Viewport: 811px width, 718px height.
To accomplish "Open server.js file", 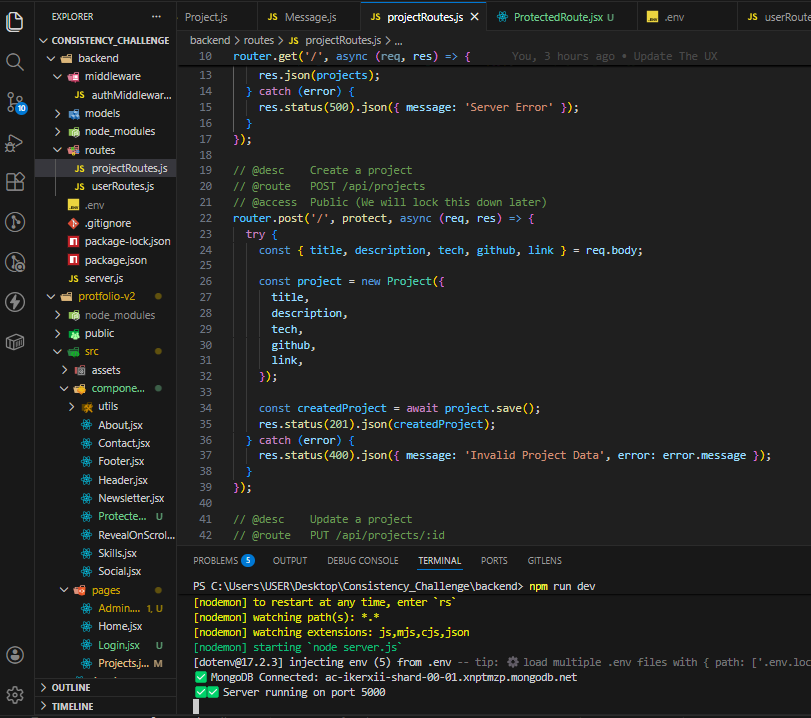I will [106, 278].
